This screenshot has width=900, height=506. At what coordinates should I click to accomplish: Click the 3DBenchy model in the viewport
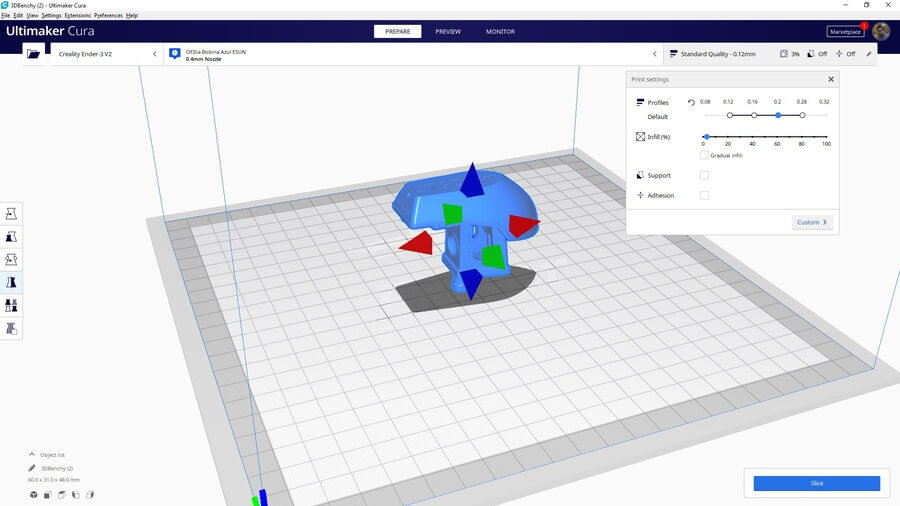465,229
